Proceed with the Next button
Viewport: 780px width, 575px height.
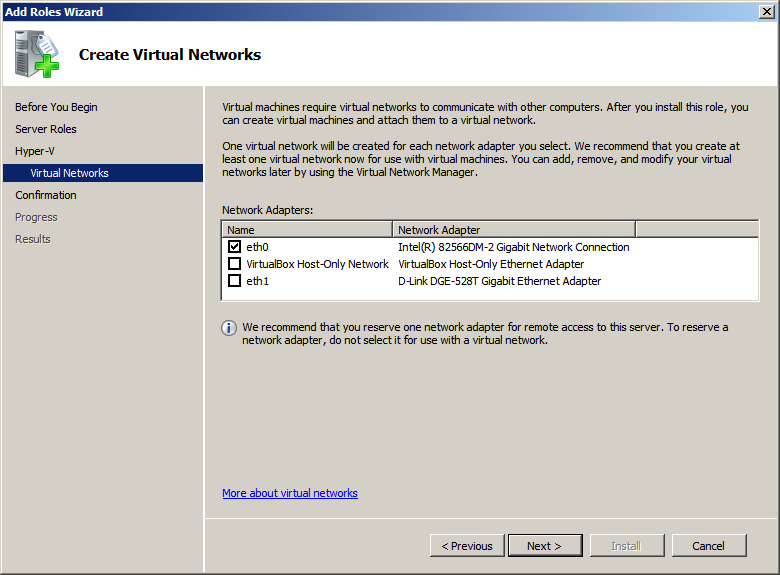544,546
